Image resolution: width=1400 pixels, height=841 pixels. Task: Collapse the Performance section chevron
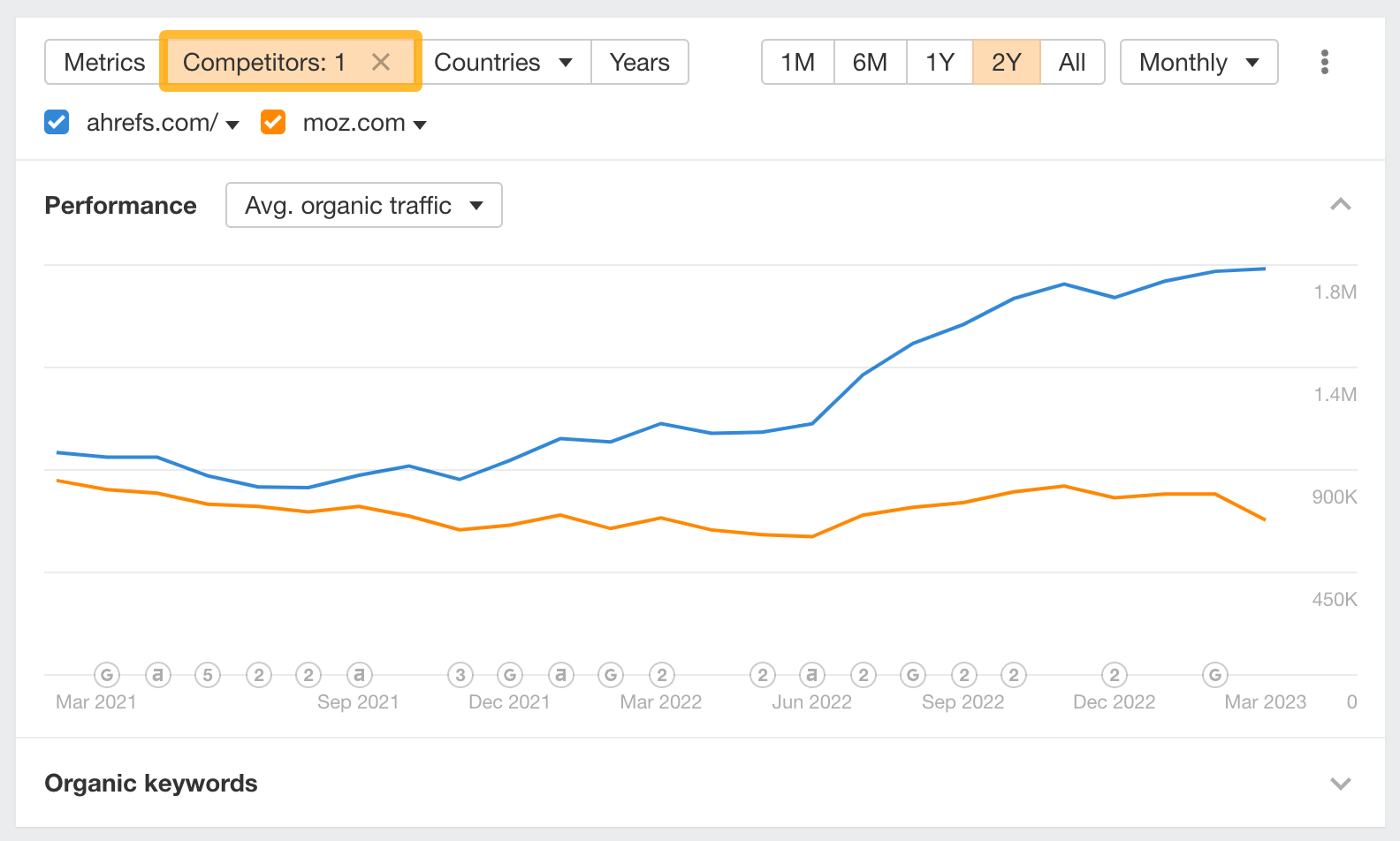pos(1341,205)
